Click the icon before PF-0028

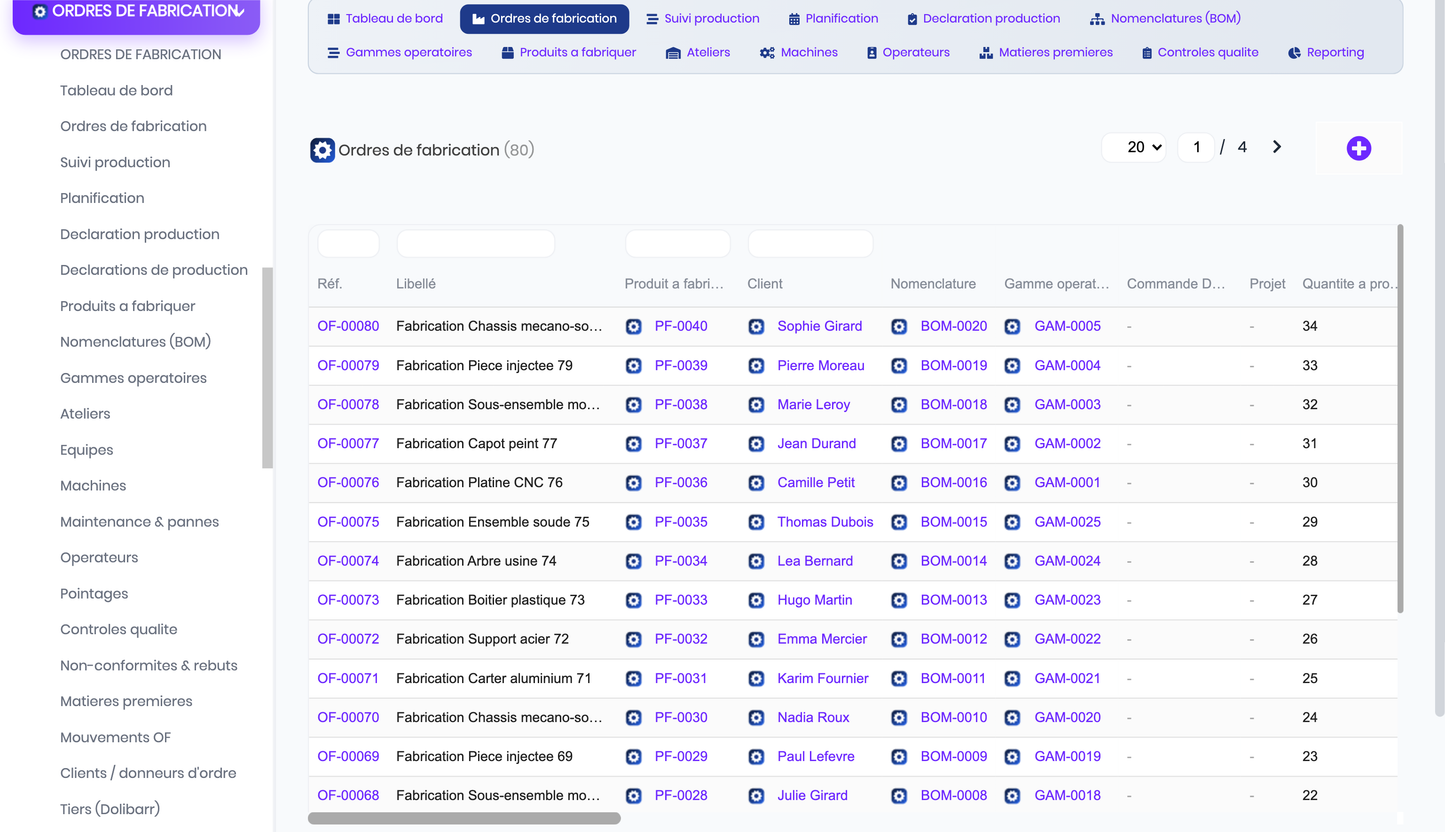[x=634, y=796]
